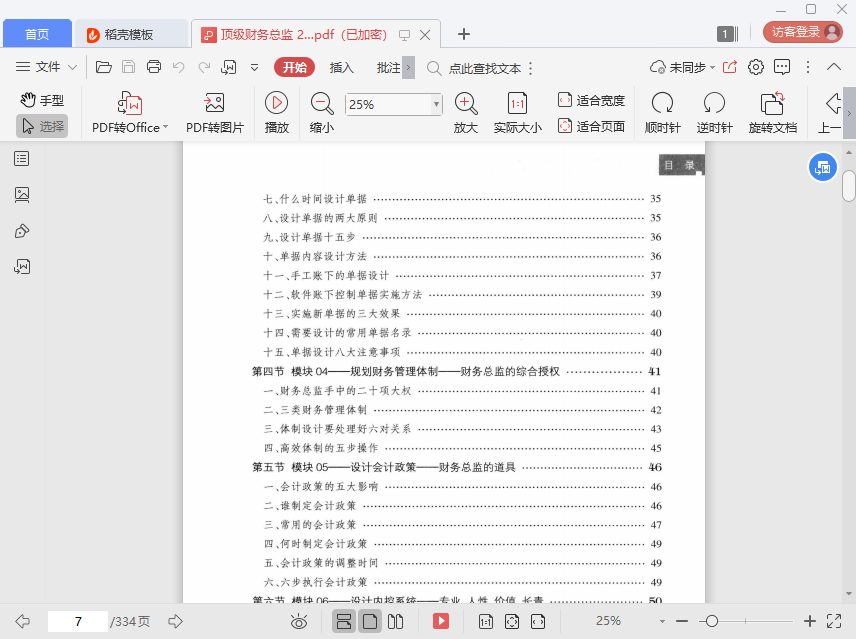
Task: Open the 25% zoom level dropdown
Action: [x=436, y=104]
